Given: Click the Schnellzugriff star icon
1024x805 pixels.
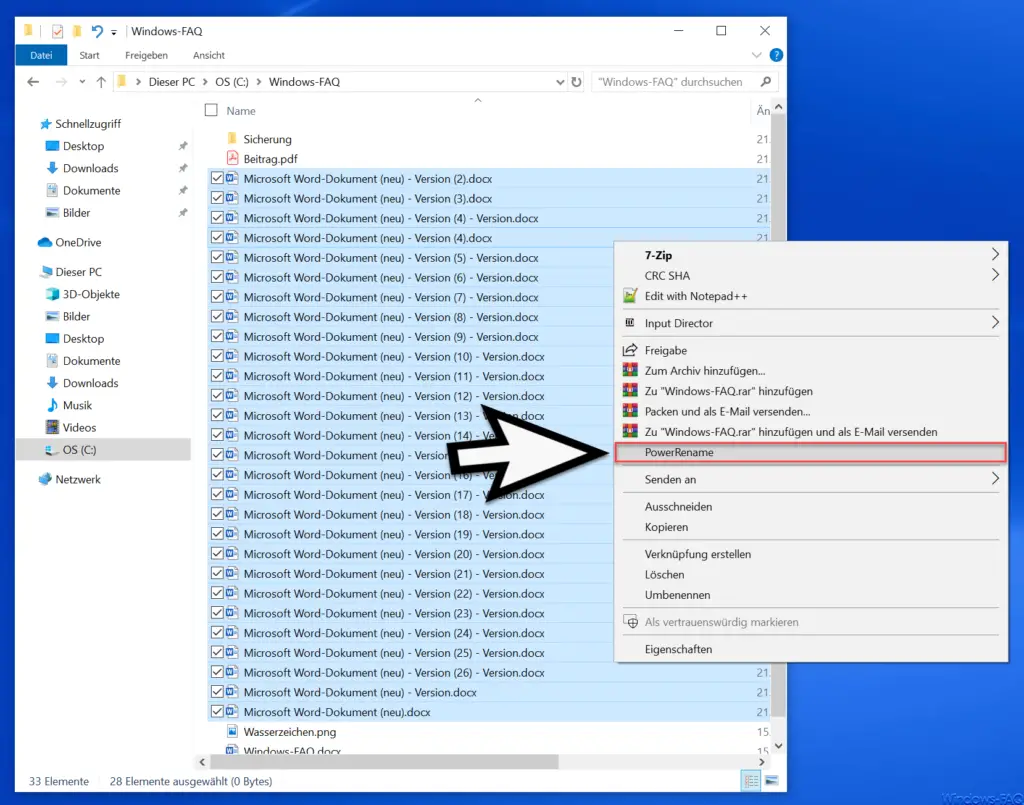Looking at the screenshot, I should pyautogui.click(x=46, y=123).
